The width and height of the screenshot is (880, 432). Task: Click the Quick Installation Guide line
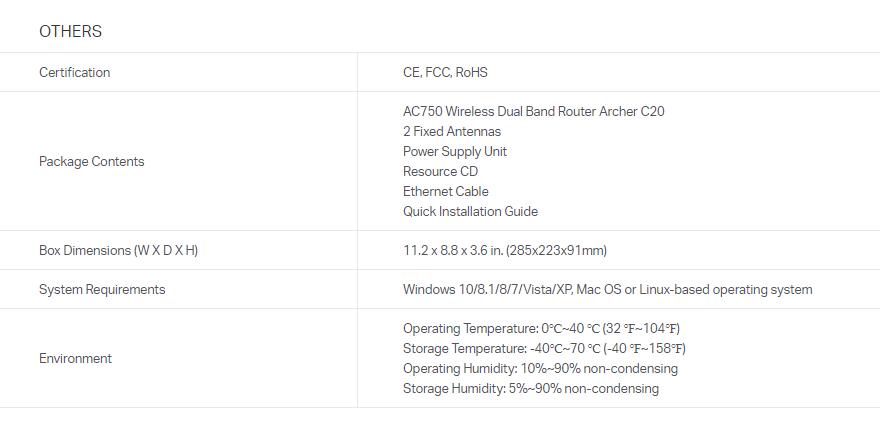coord(470,211)
